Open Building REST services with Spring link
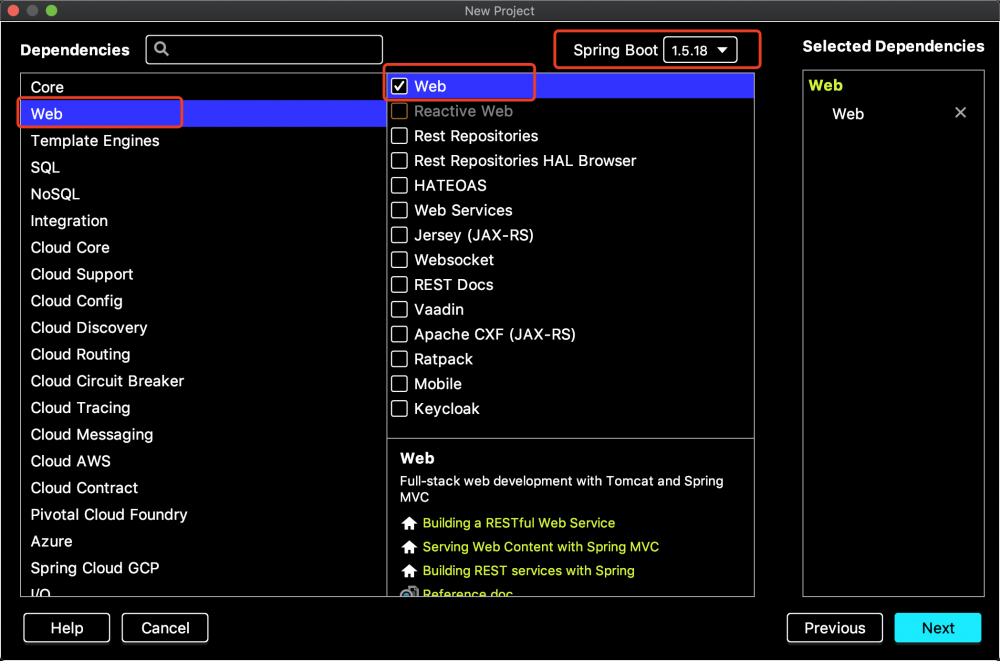1000x661 pixels. [x=528, y=571]
